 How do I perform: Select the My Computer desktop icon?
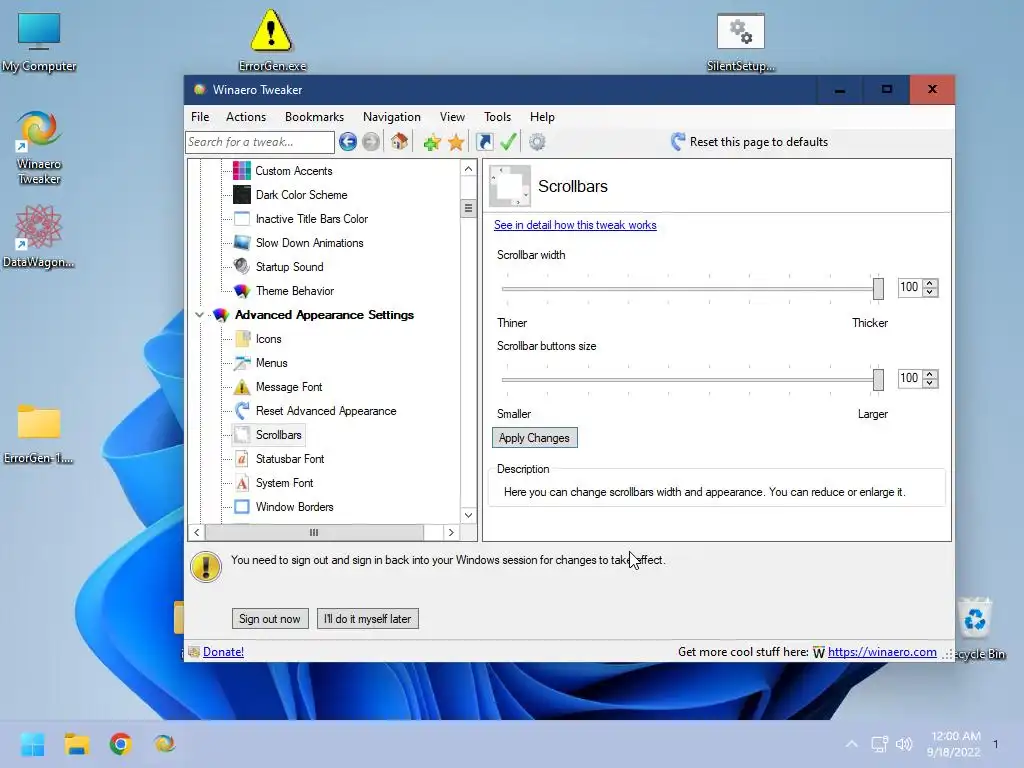pos(39,42)
